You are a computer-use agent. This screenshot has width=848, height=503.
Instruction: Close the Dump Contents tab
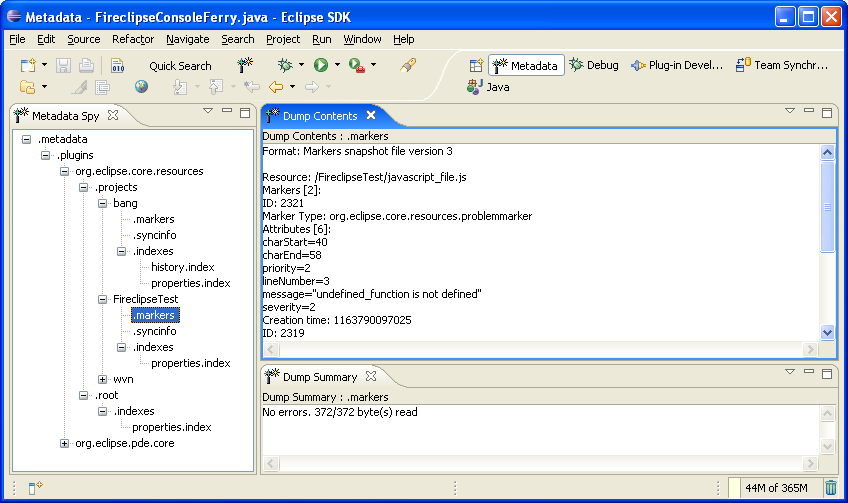tap(370, 115)
